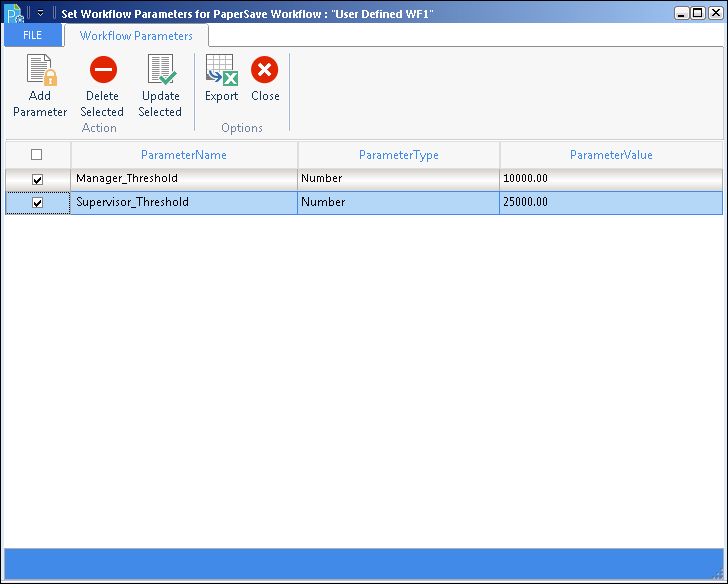Open the FILE menu tab
This screenshot has width=728, height=584.
click(x=32, y=35)
